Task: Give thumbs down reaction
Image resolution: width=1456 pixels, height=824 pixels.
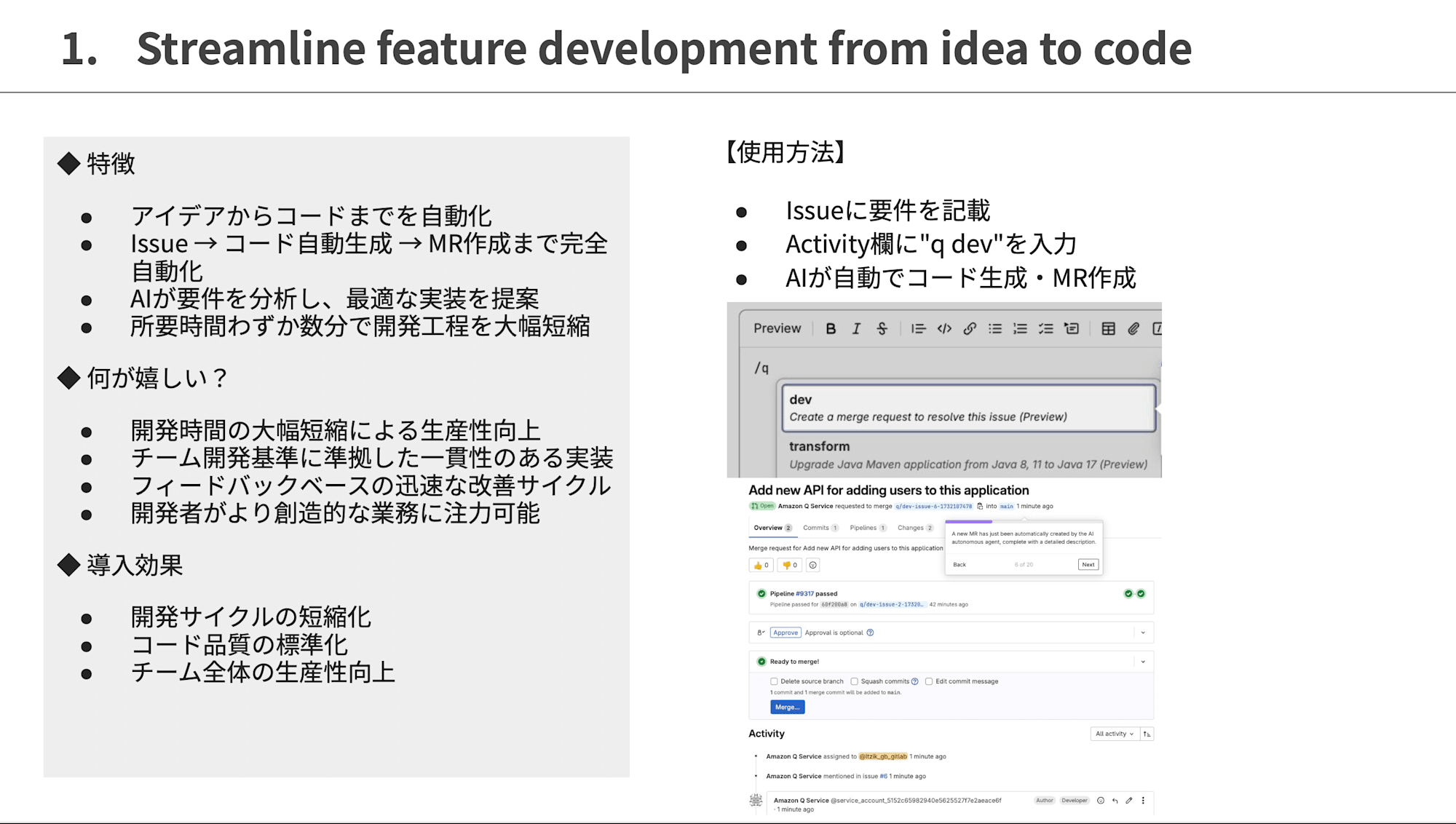Action: point(790,565)
